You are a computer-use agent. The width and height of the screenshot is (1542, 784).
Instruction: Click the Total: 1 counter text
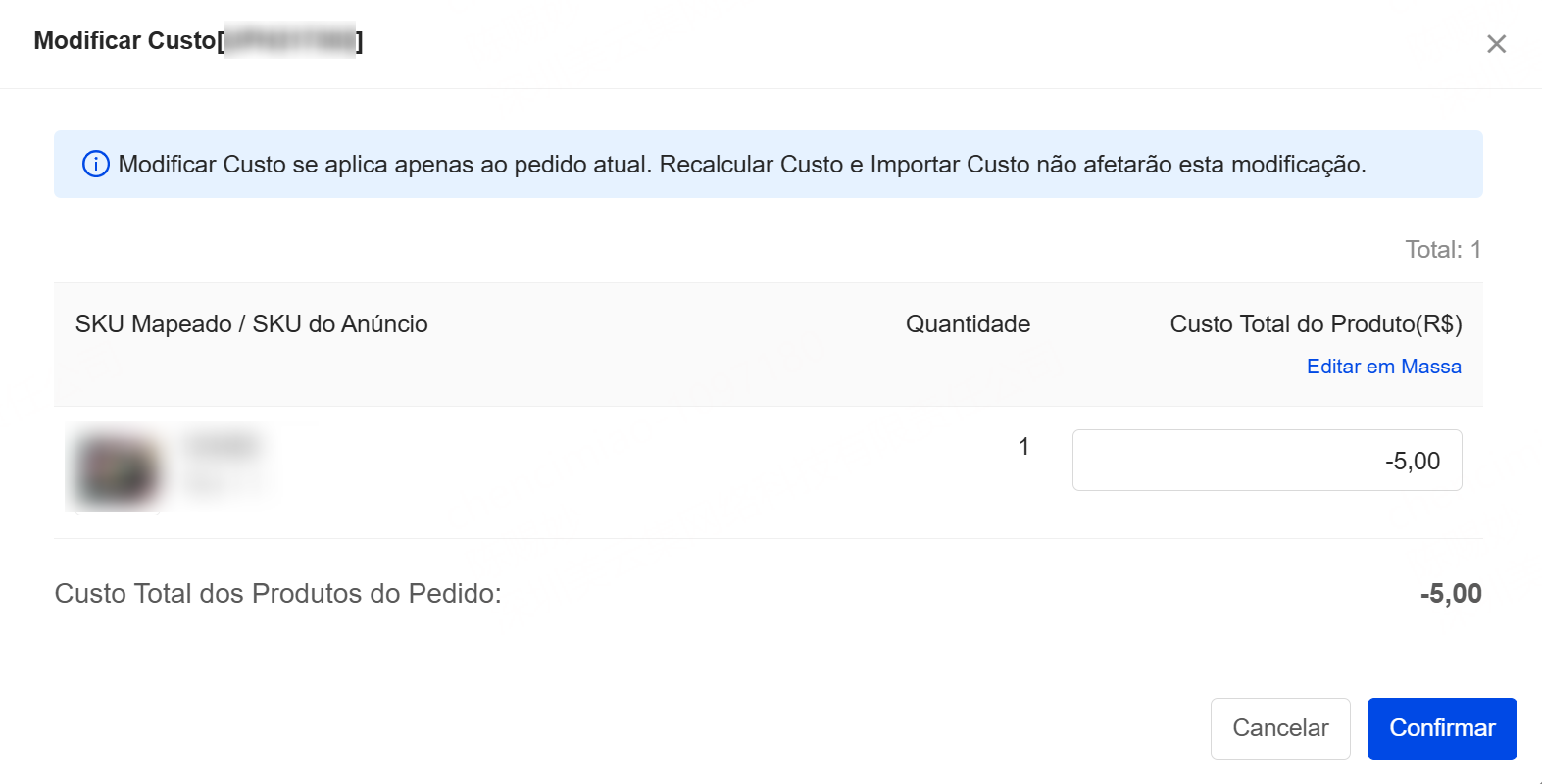[1442, 250]
